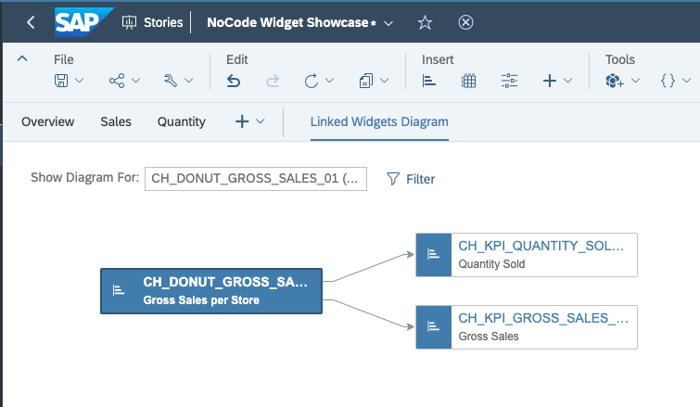700x407 pixels.
Task: Insert a chart with chart icon
Action: (429, 81)
